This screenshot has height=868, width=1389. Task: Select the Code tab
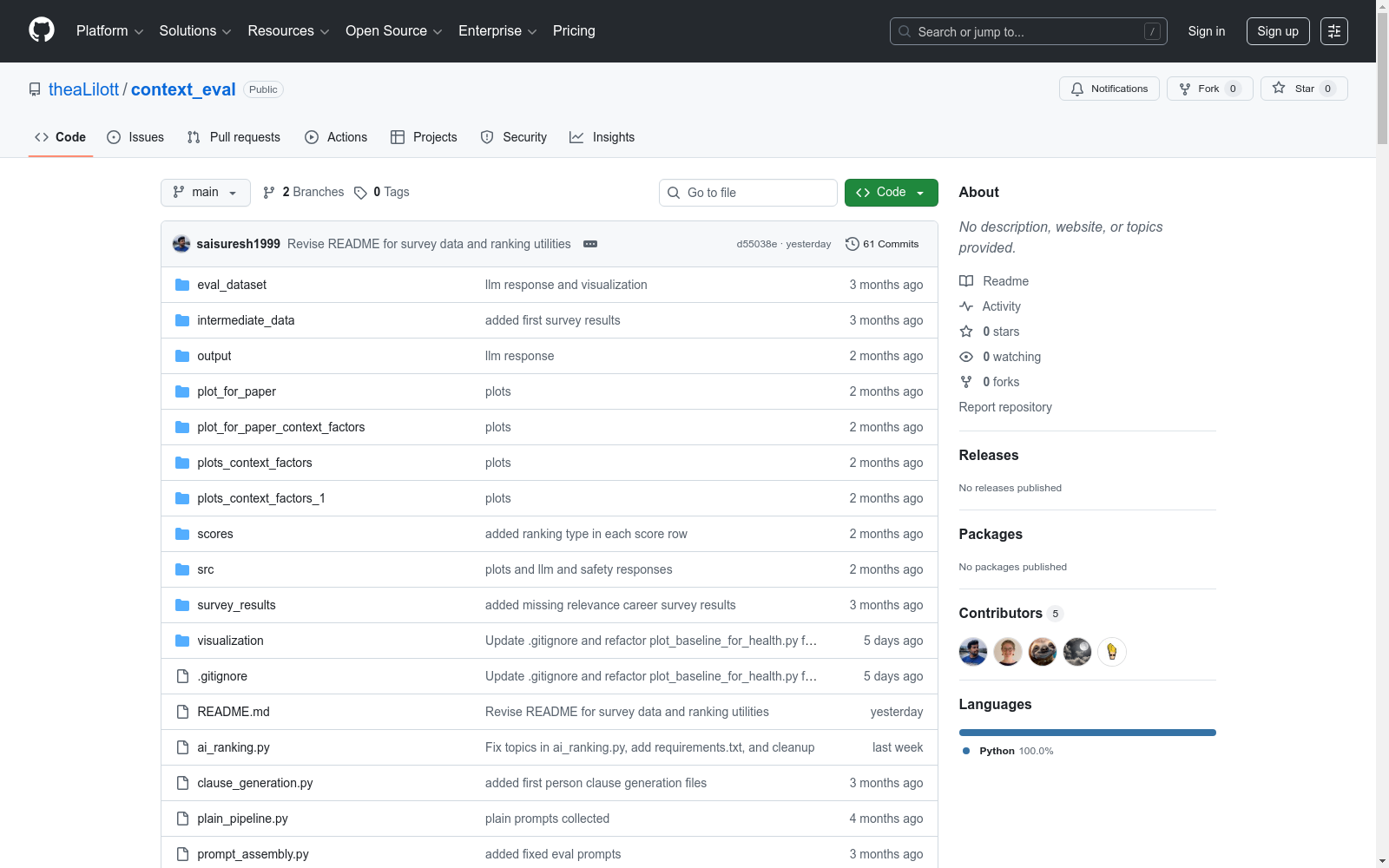point(61,137)
